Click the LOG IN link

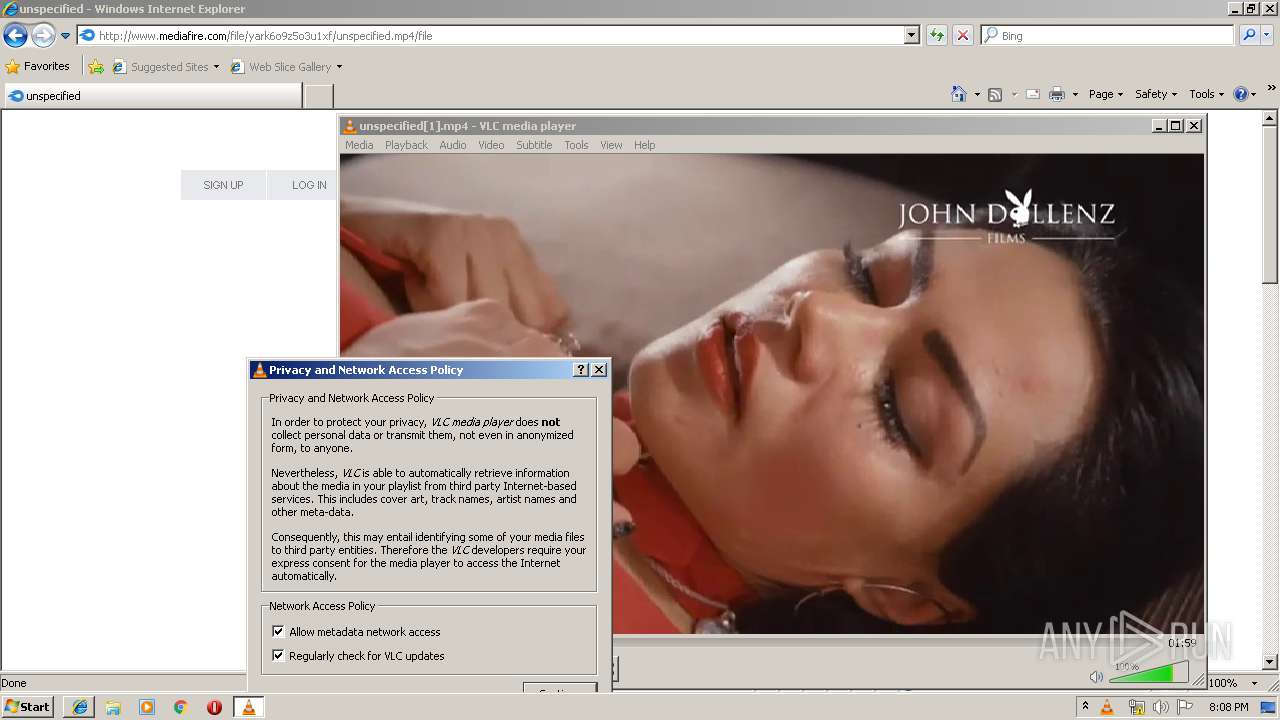(309, 185)
